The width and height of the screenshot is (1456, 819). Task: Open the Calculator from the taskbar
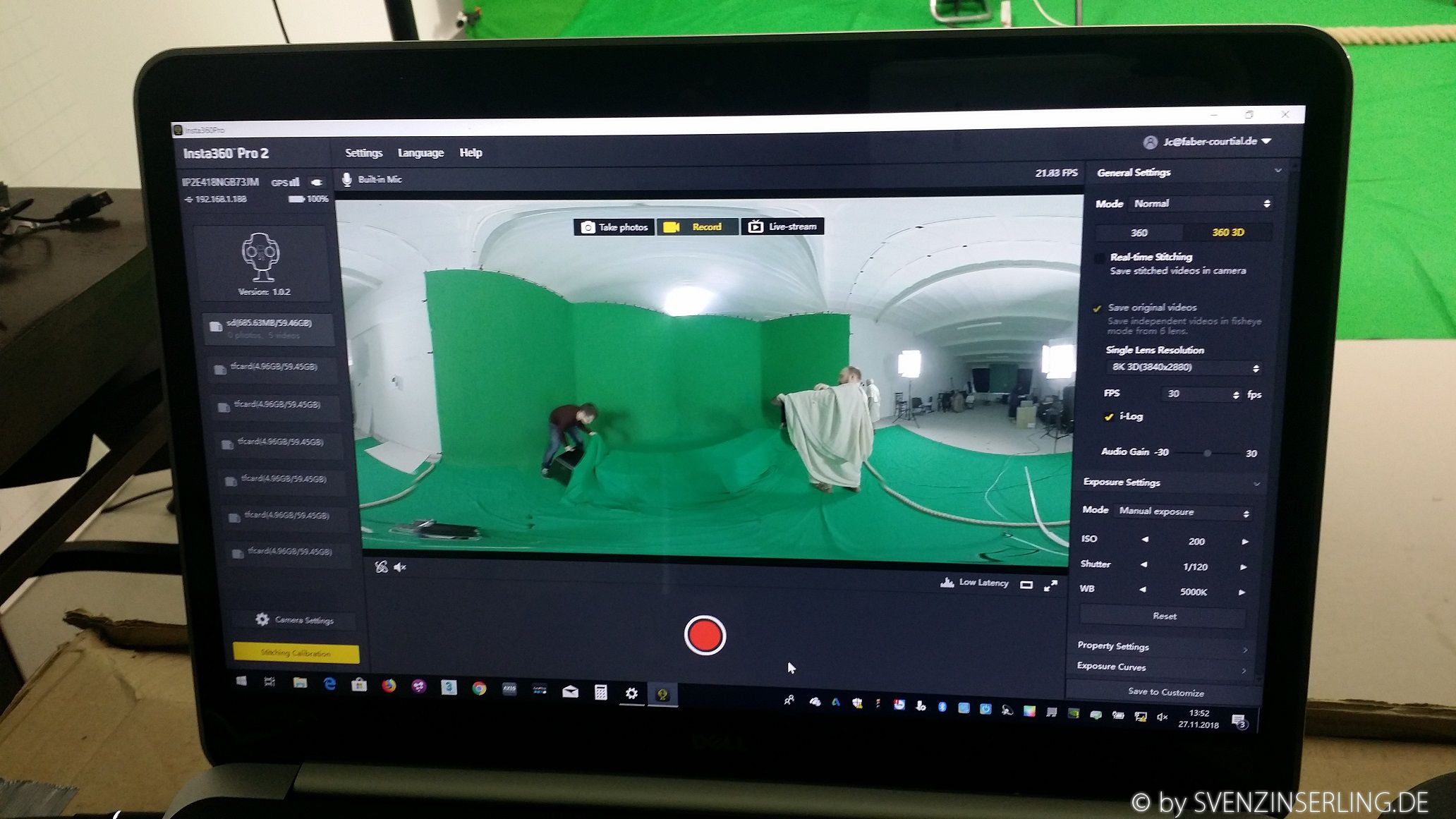(x=600, y=692)
